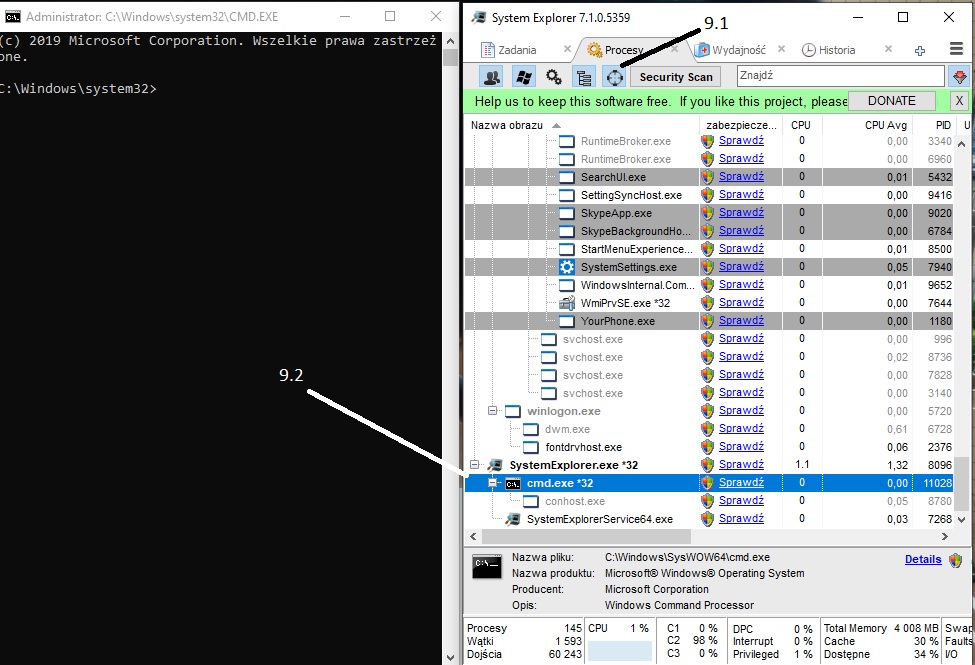975x665 pixels.
Task: Open the Details link
Action: 923,559
